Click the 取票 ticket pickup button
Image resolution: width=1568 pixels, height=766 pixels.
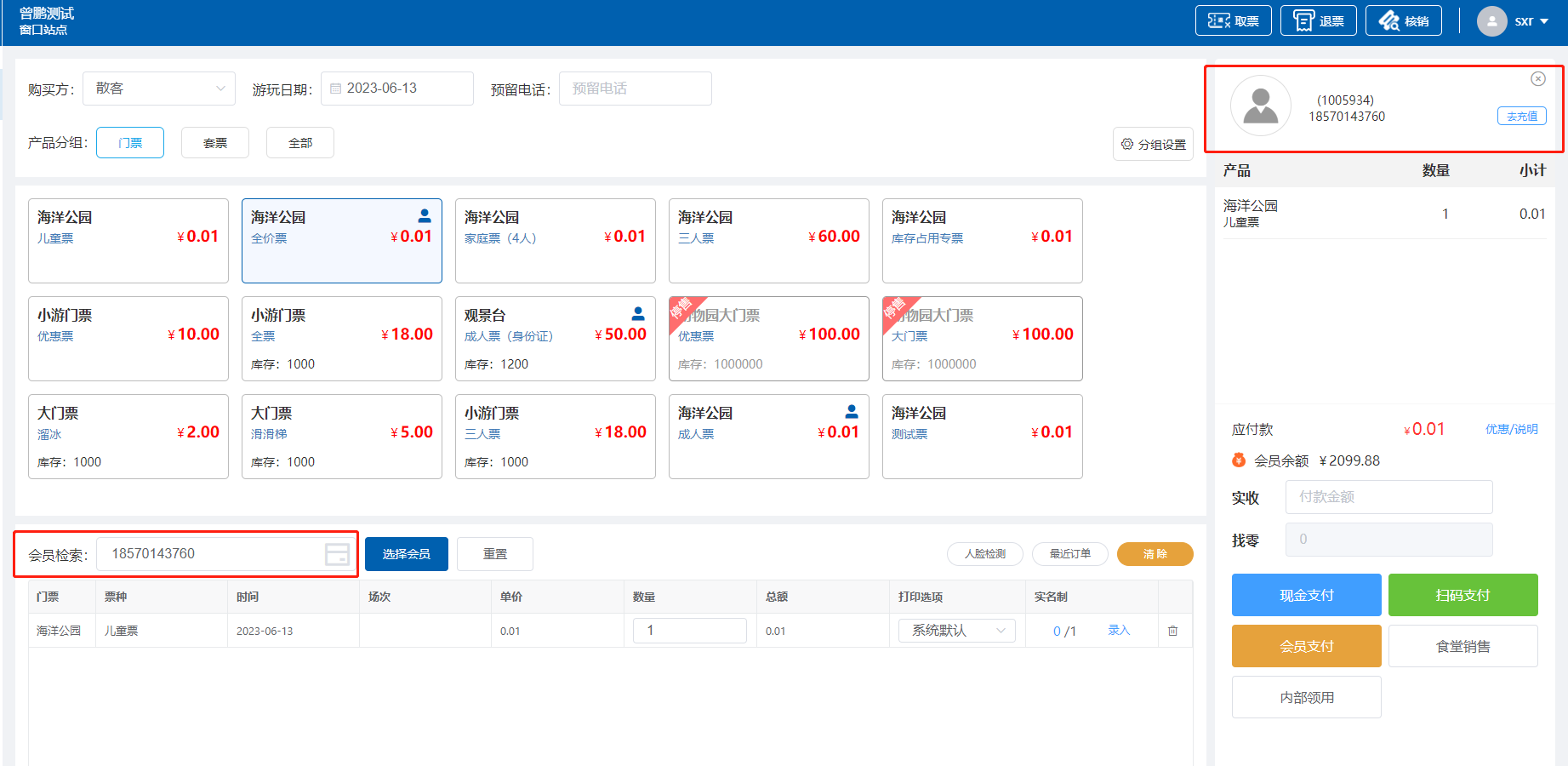(1233, 21)
